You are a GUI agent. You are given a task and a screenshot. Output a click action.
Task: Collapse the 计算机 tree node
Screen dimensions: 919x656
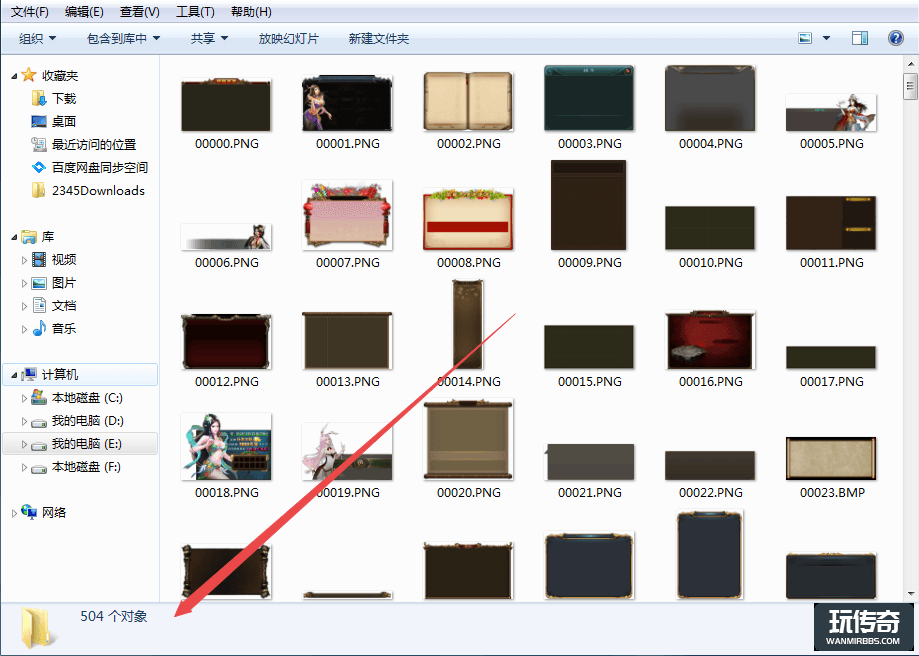coord(14,375)
